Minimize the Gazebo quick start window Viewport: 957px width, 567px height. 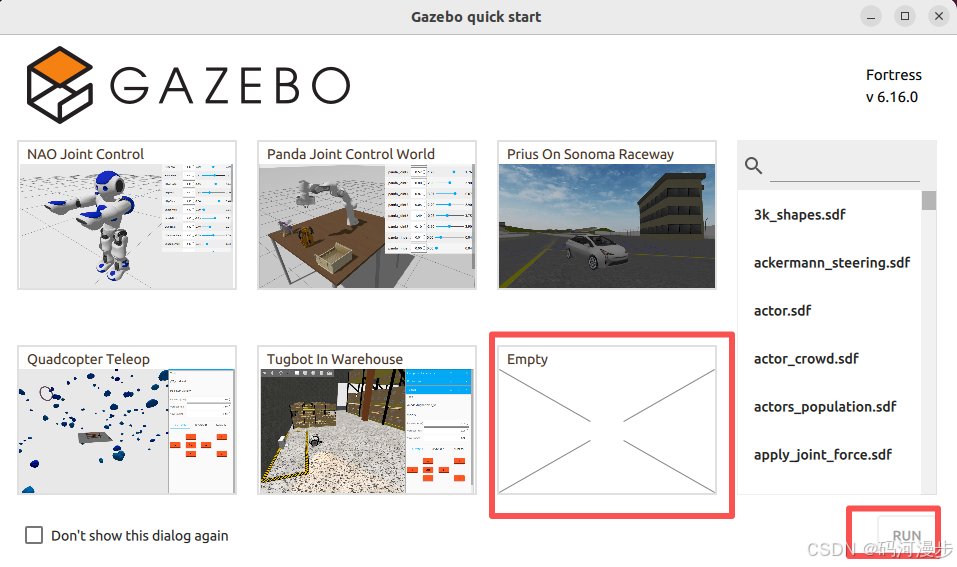coord(871,16)
